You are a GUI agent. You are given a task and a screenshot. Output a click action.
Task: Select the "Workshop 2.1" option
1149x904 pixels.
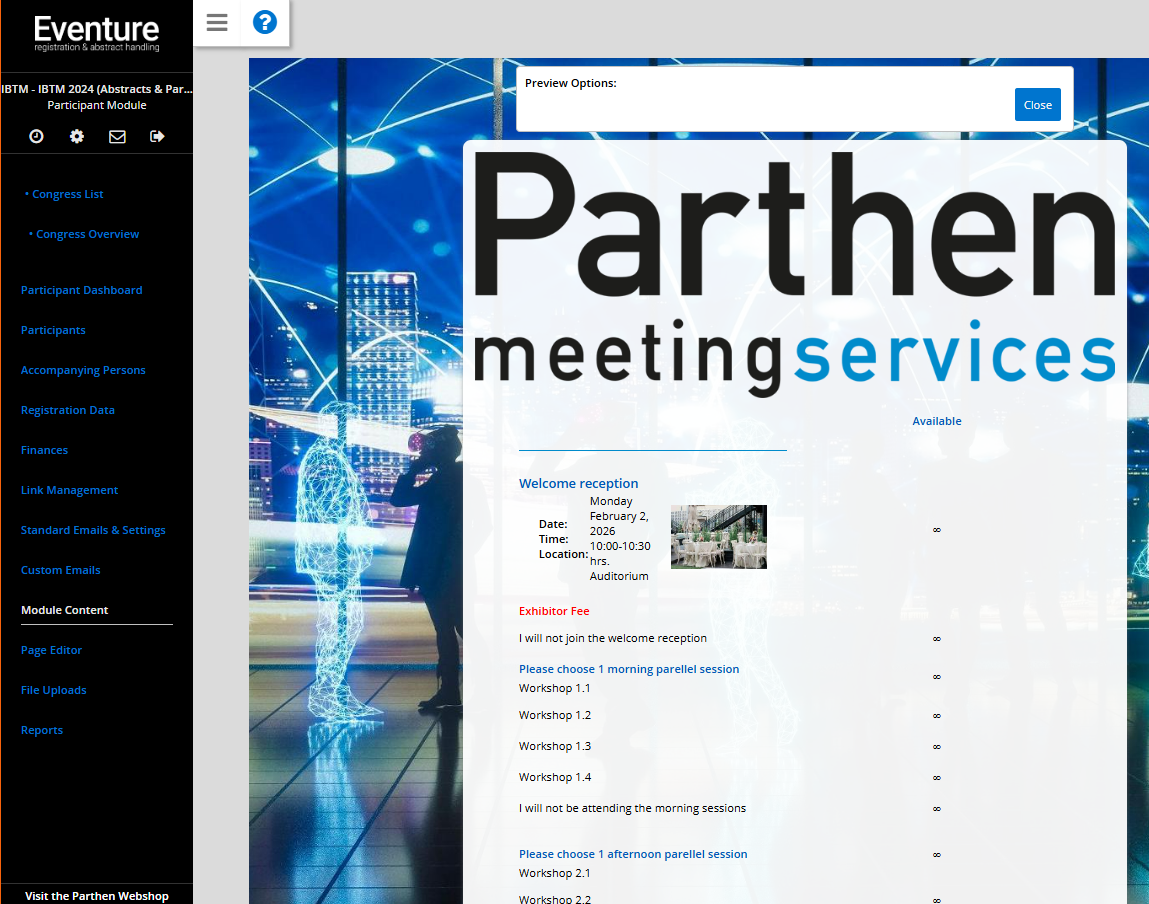(x=555, y=873)
